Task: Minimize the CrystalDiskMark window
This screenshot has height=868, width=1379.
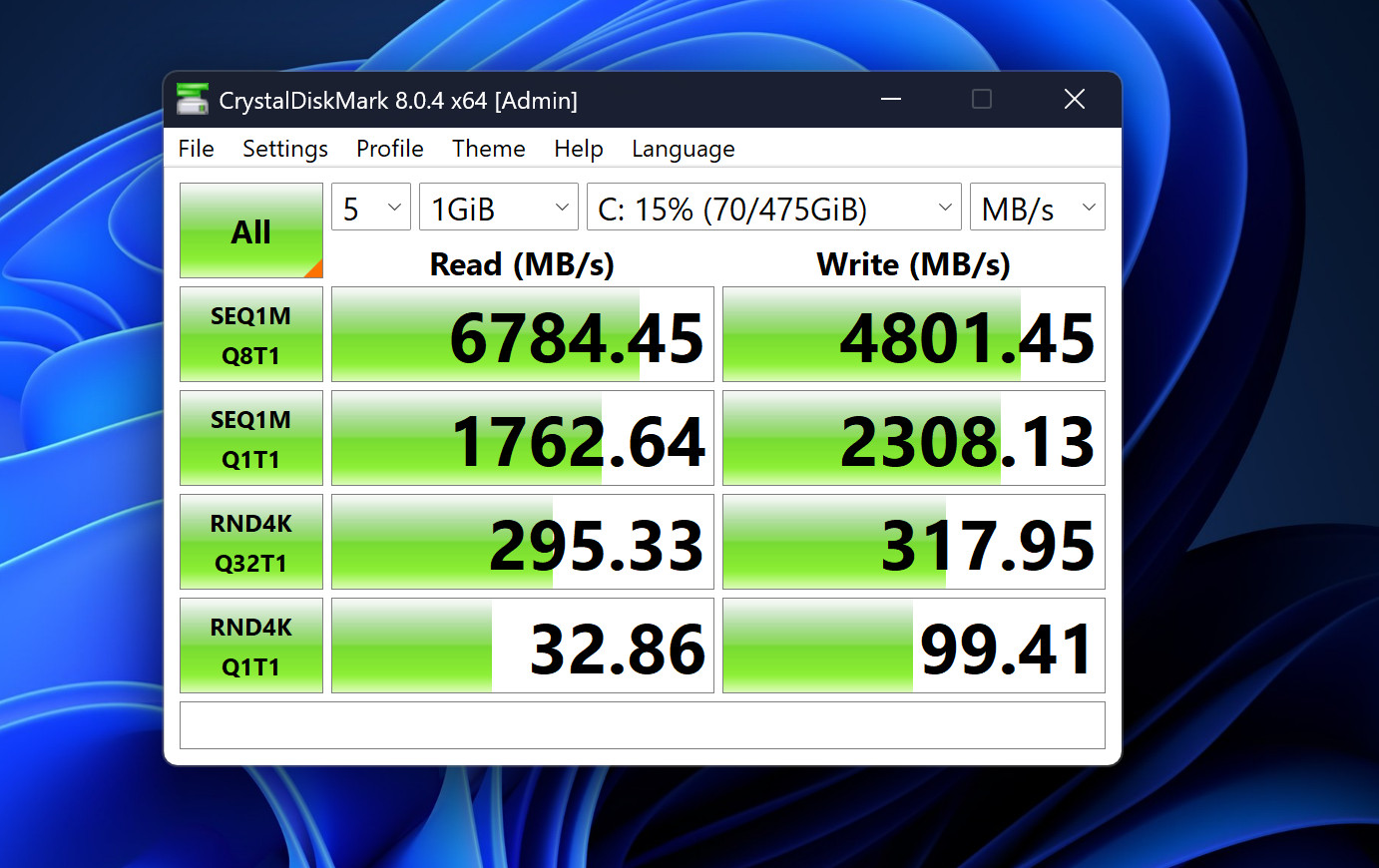Action: click(x=891, y=99)
